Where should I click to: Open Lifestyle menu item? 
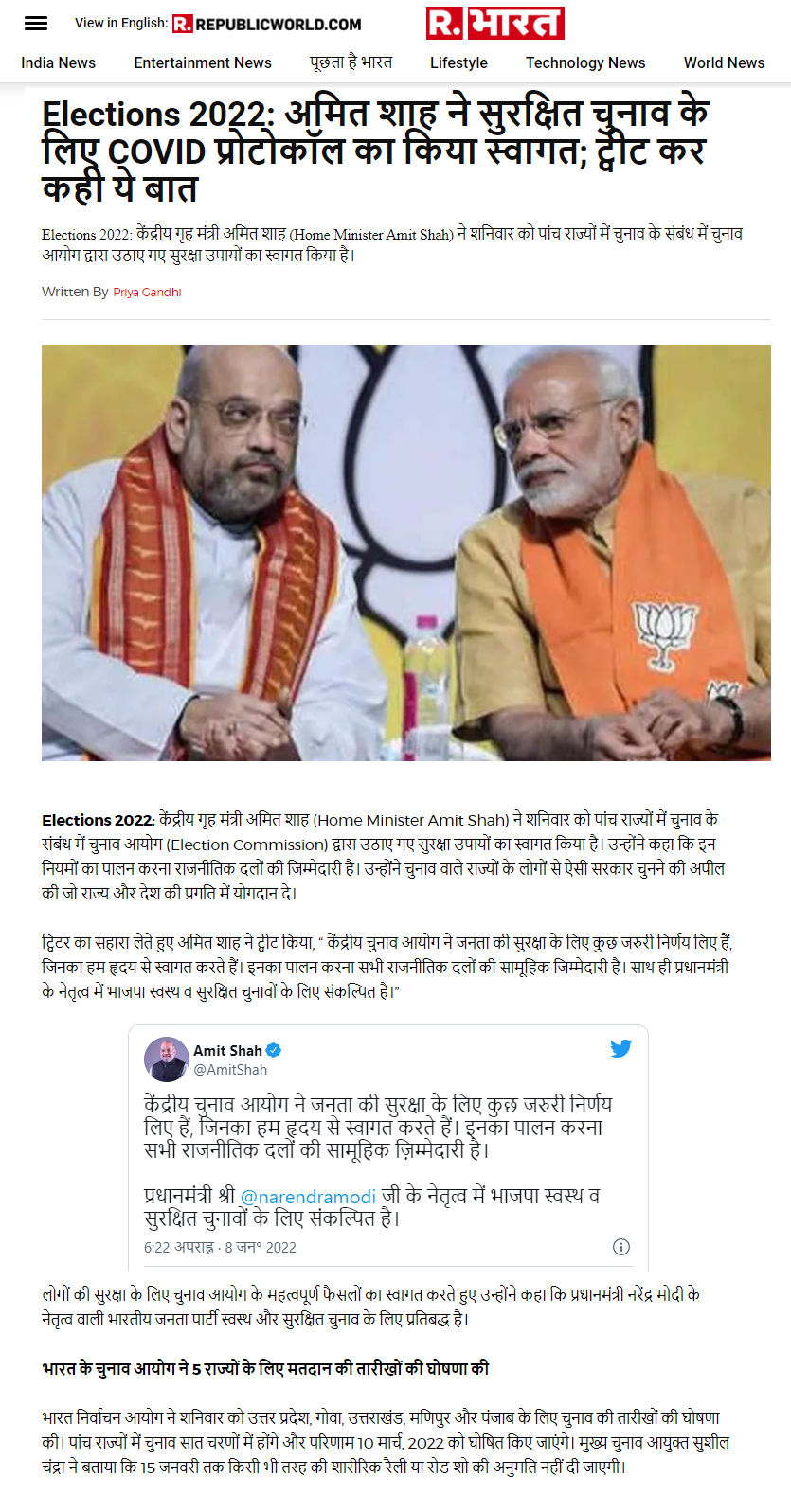tap(458, 62)
